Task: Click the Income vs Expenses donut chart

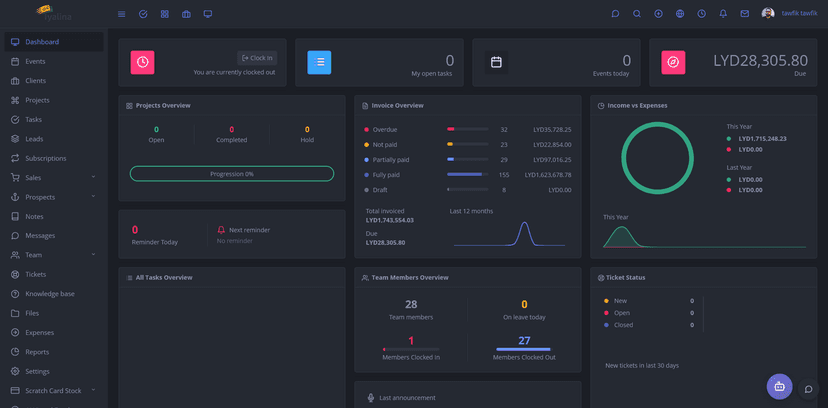Action: (657, 158)
